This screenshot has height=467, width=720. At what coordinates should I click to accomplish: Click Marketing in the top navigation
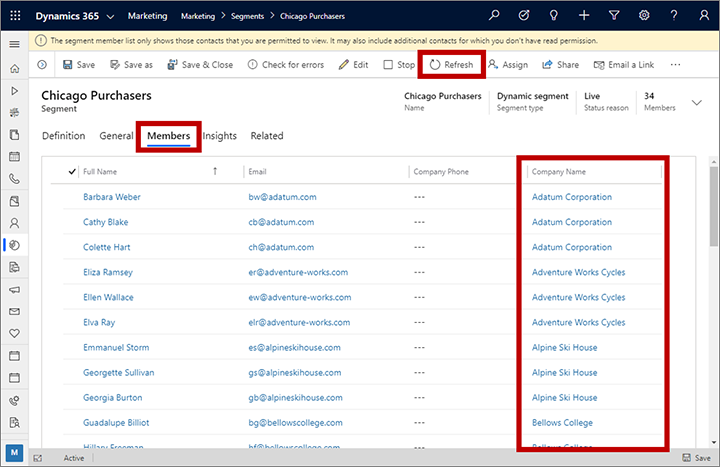coord(147,16)
